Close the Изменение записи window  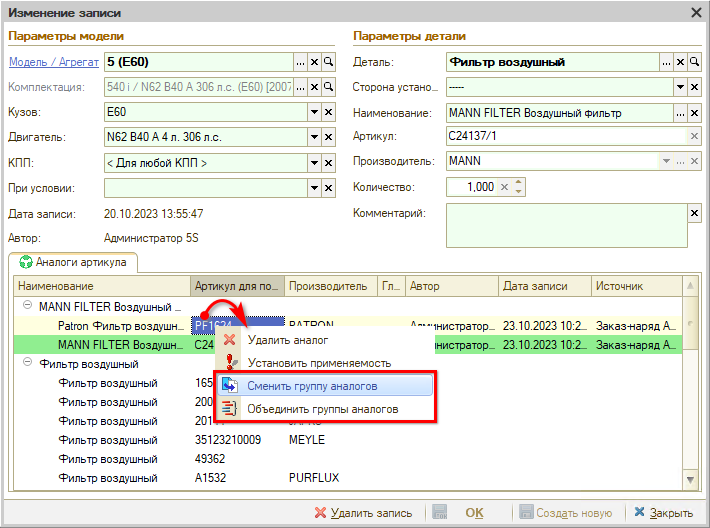(x=696, y=13)
